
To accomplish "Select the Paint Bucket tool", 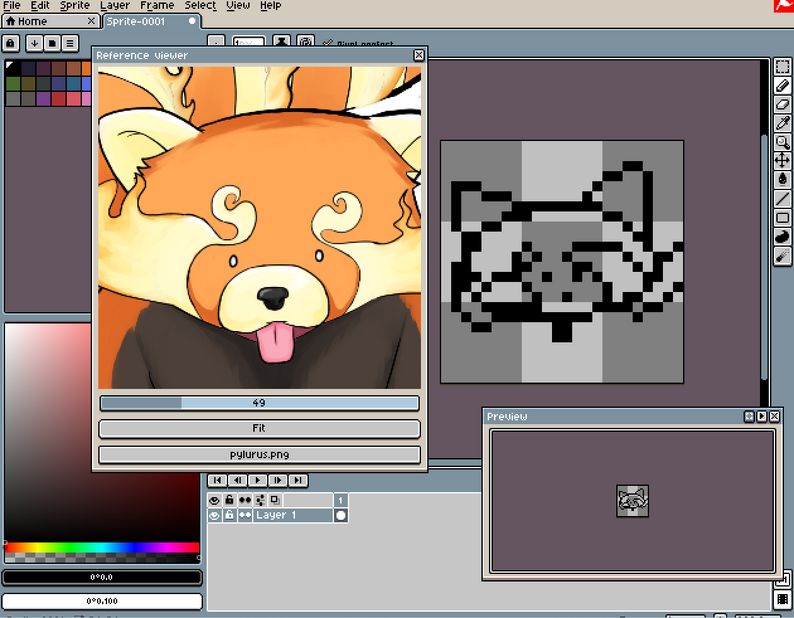I will (782, 179).
